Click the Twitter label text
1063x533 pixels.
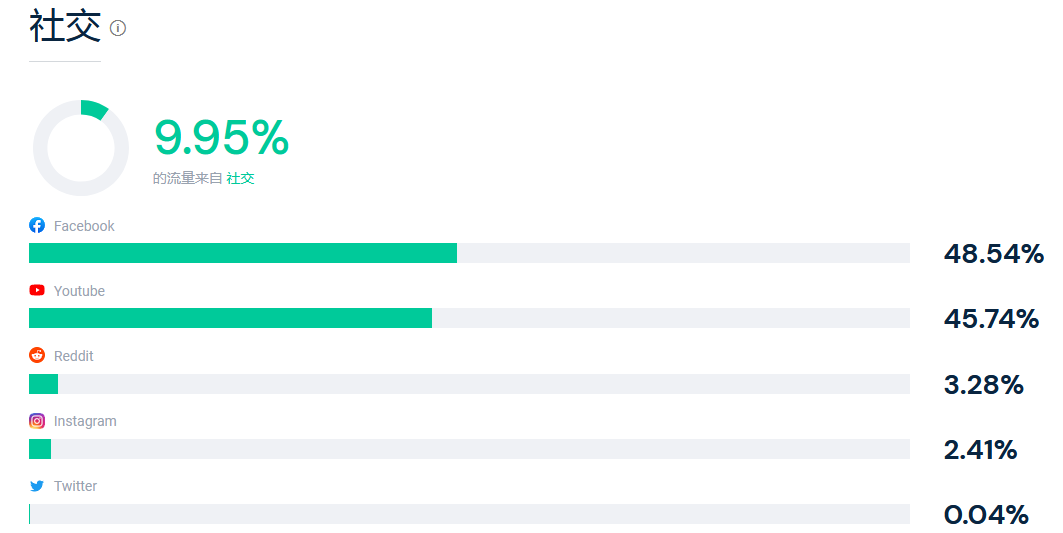(75, 486)
